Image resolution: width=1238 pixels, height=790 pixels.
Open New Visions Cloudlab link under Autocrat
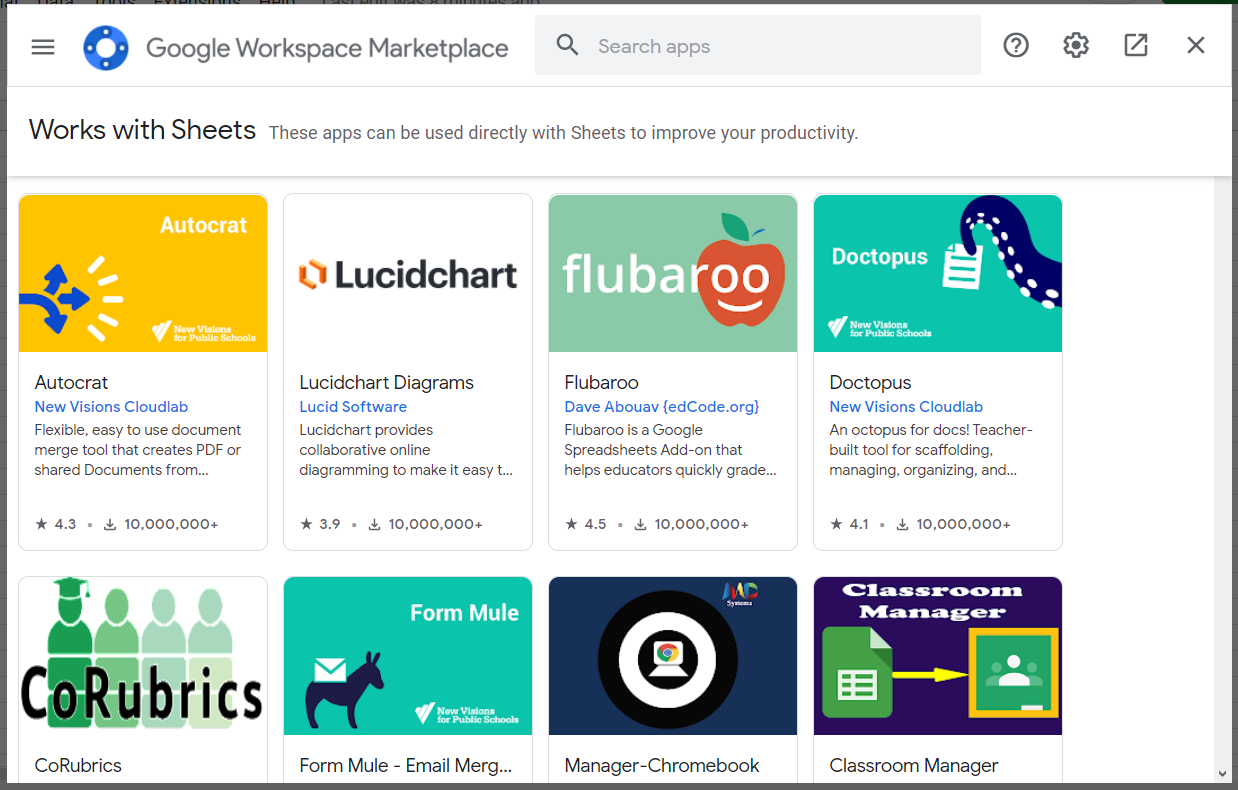pyautogui.click(x=111, y=407)
